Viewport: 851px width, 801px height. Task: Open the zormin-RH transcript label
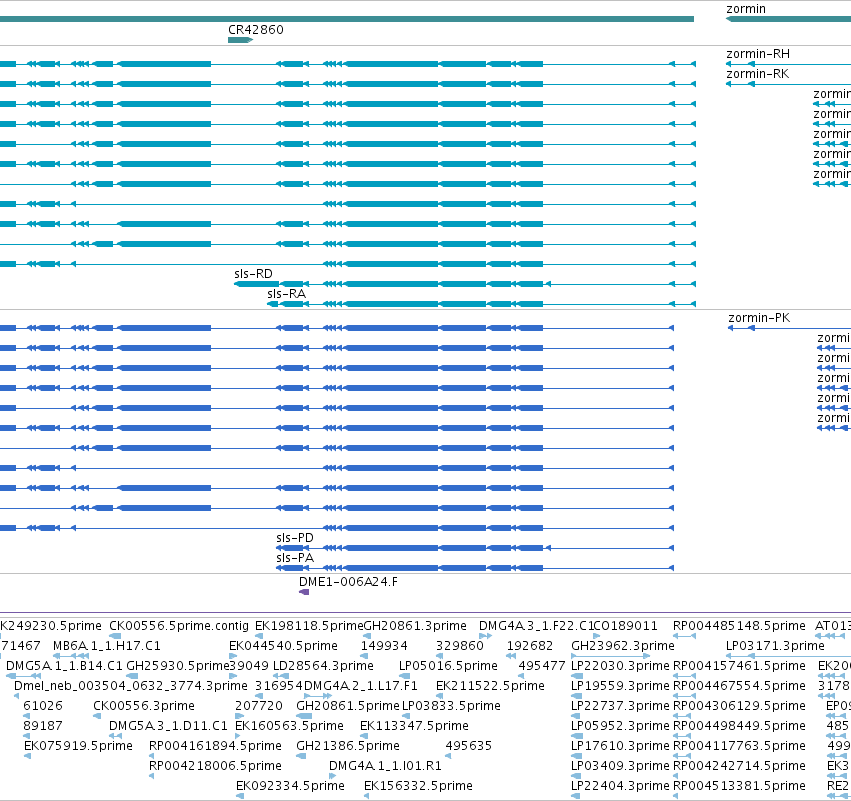(758, 54)
